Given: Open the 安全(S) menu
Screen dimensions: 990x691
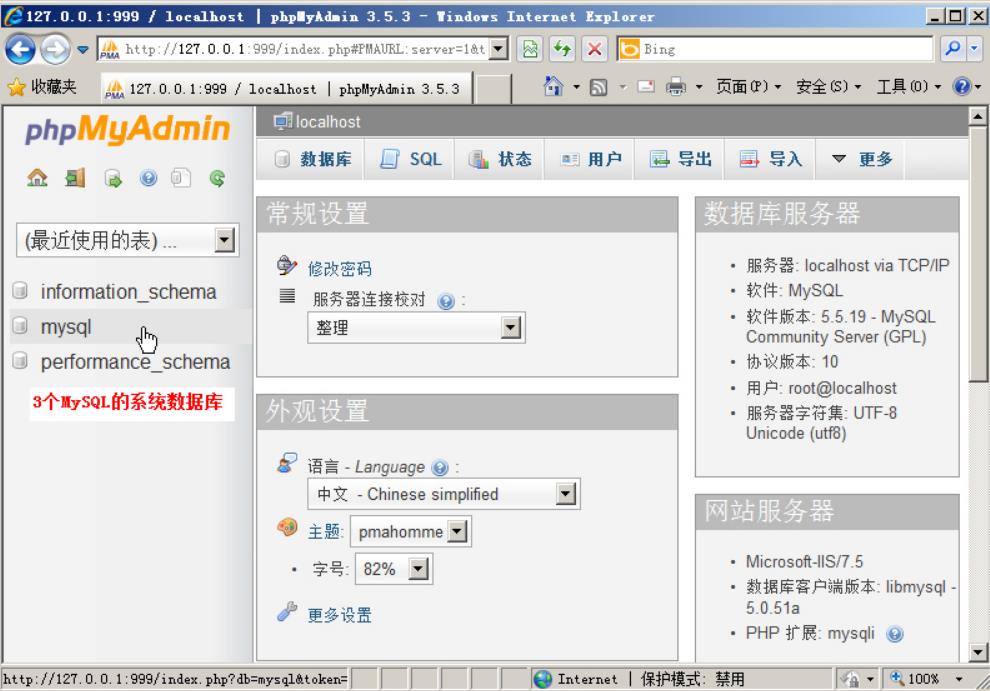Looking at the screenshot, I should [828, 87].
